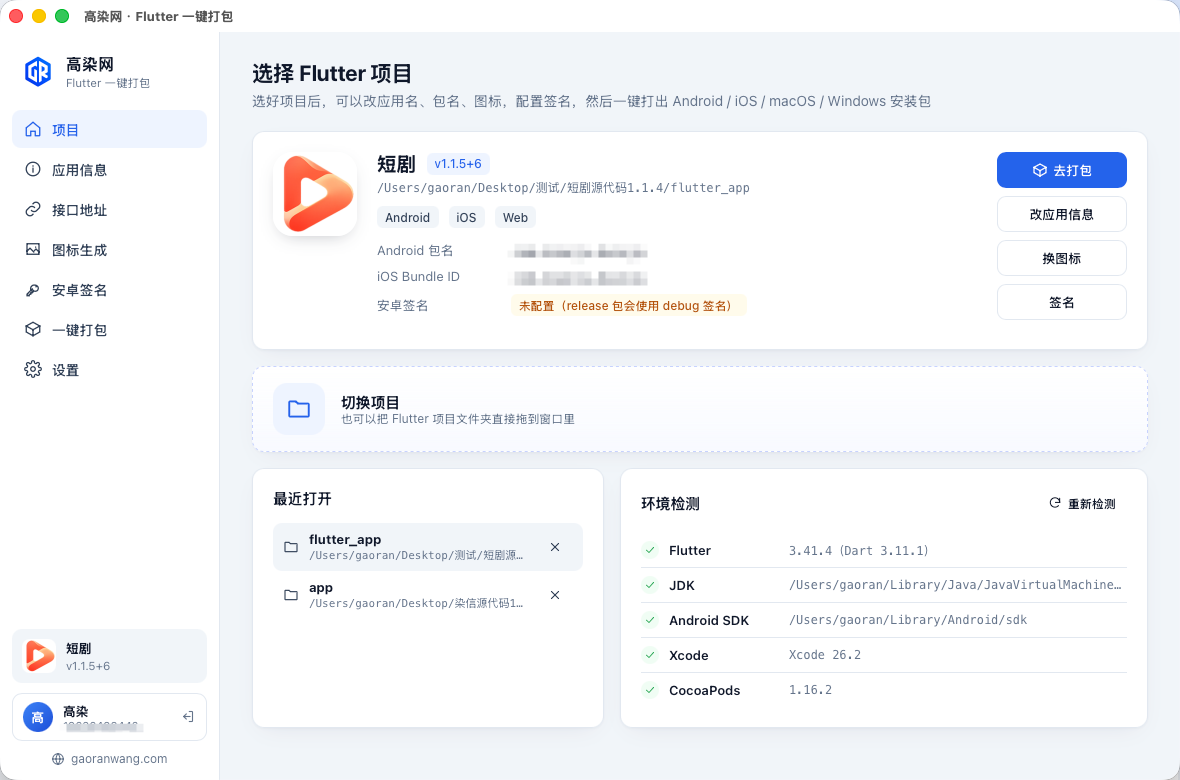Click the 未配置 signing warning label
The width and height of the screenshot is (1180, 780).
point(628,306)
